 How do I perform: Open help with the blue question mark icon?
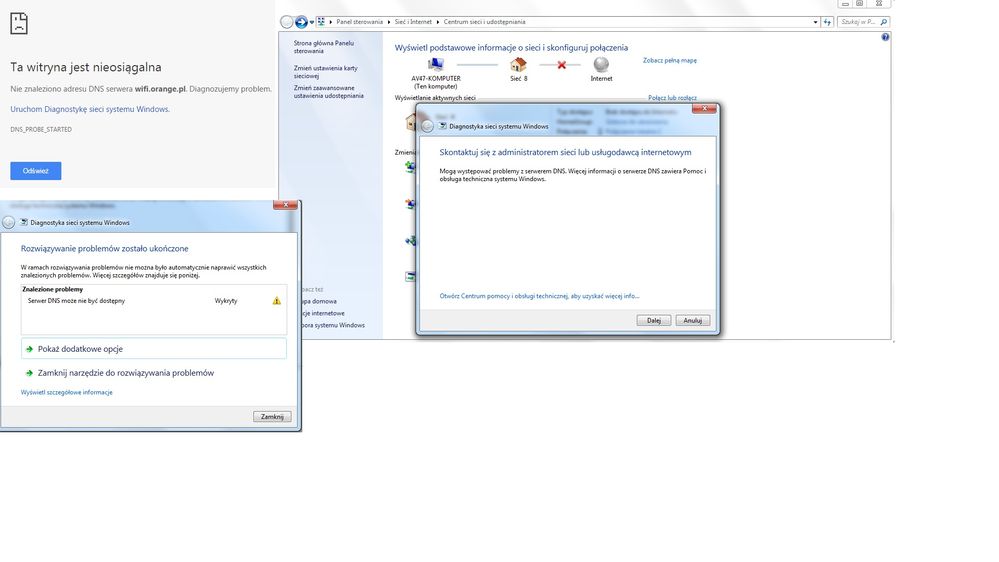click(885, 37)
